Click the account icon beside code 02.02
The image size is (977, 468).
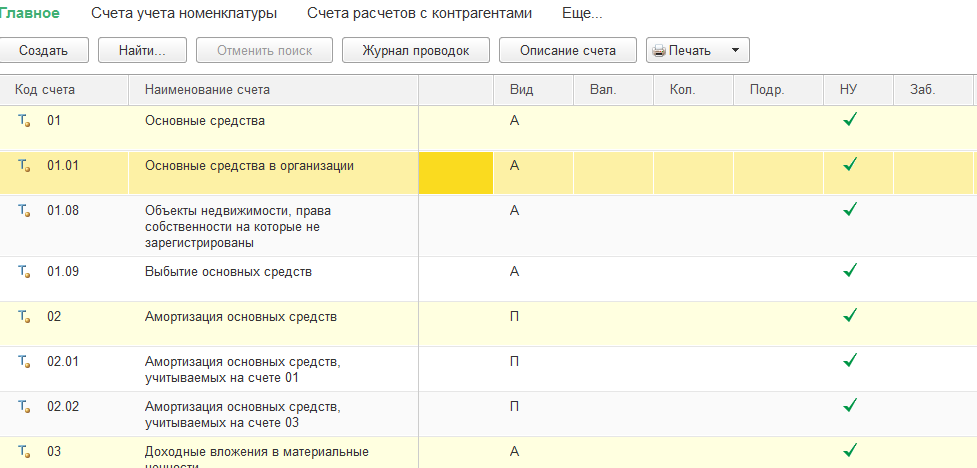coord(24,406)
